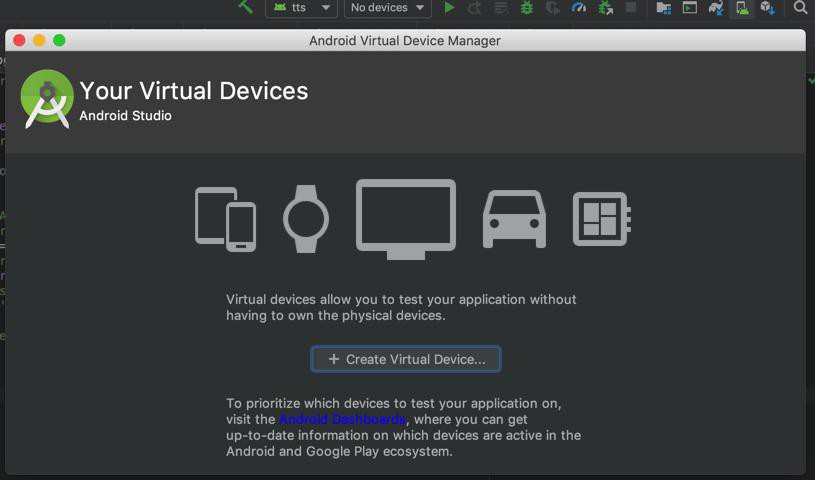
Task: Click the phone and tablet device image
Action: click(x=225, y=218)
